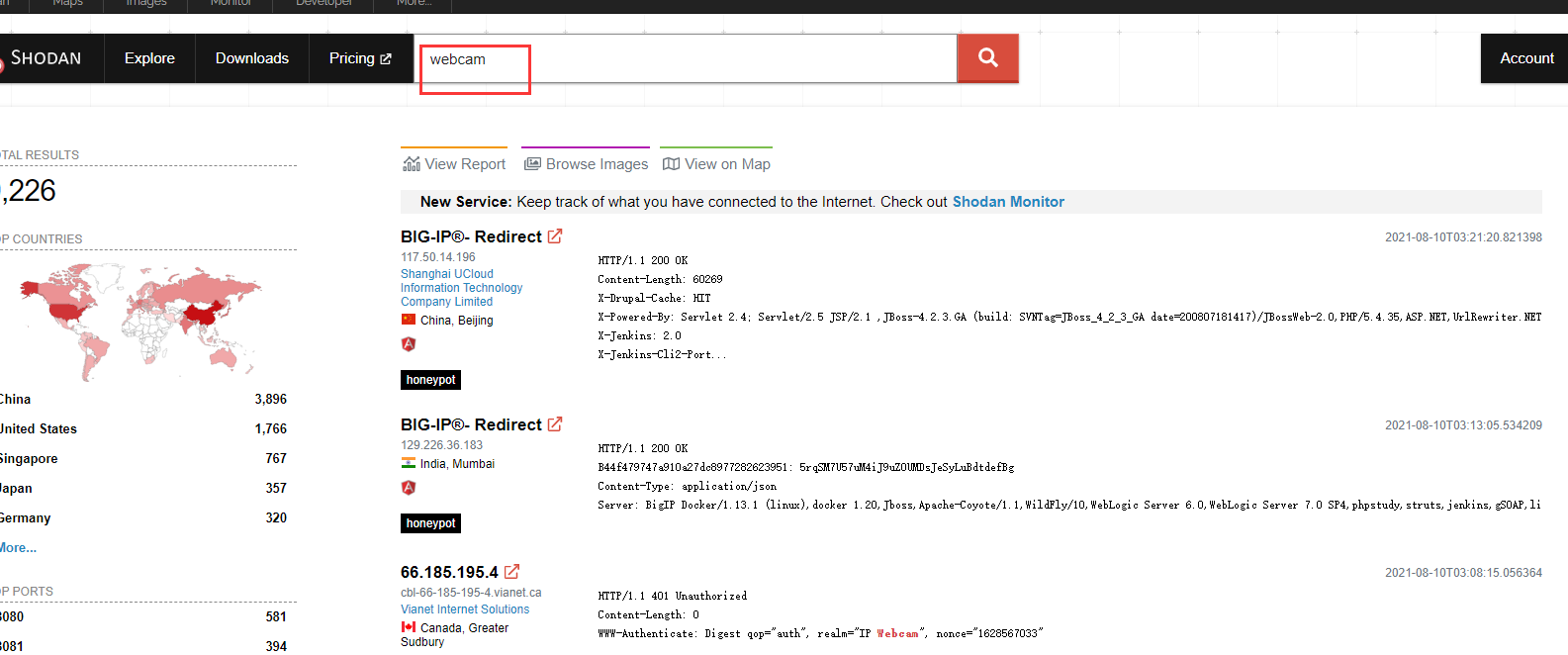Viewport: 1568px width, 655px height.
Task: Open the Pricing external link
Action: click(x=360, y=58)
